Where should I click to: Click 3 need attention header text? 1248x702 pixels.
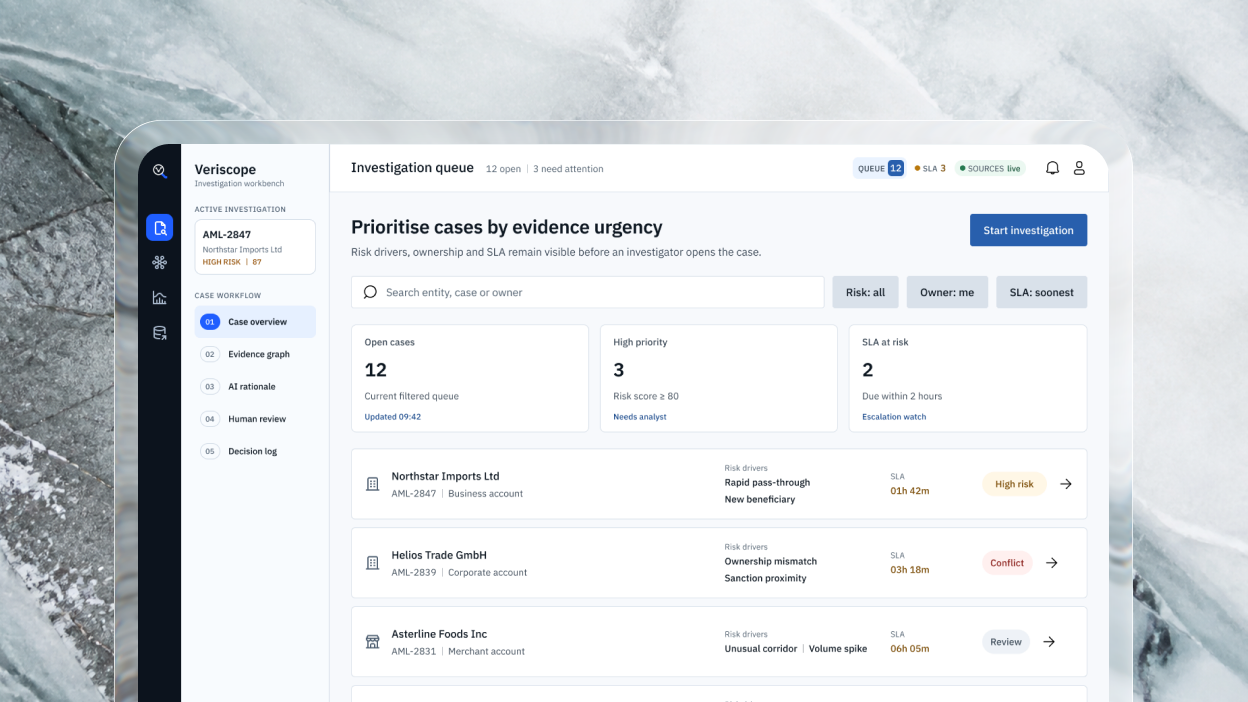click(x=568, y=169)
